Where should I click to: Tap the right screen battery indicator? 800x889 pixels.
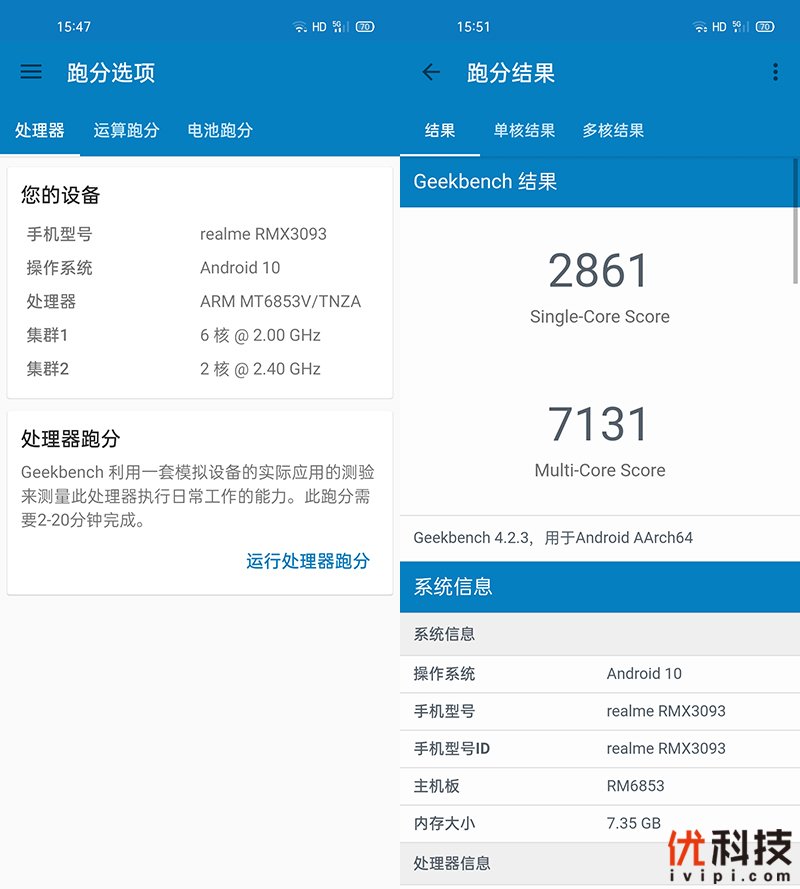pyautogui.click(x=765, y=27)
